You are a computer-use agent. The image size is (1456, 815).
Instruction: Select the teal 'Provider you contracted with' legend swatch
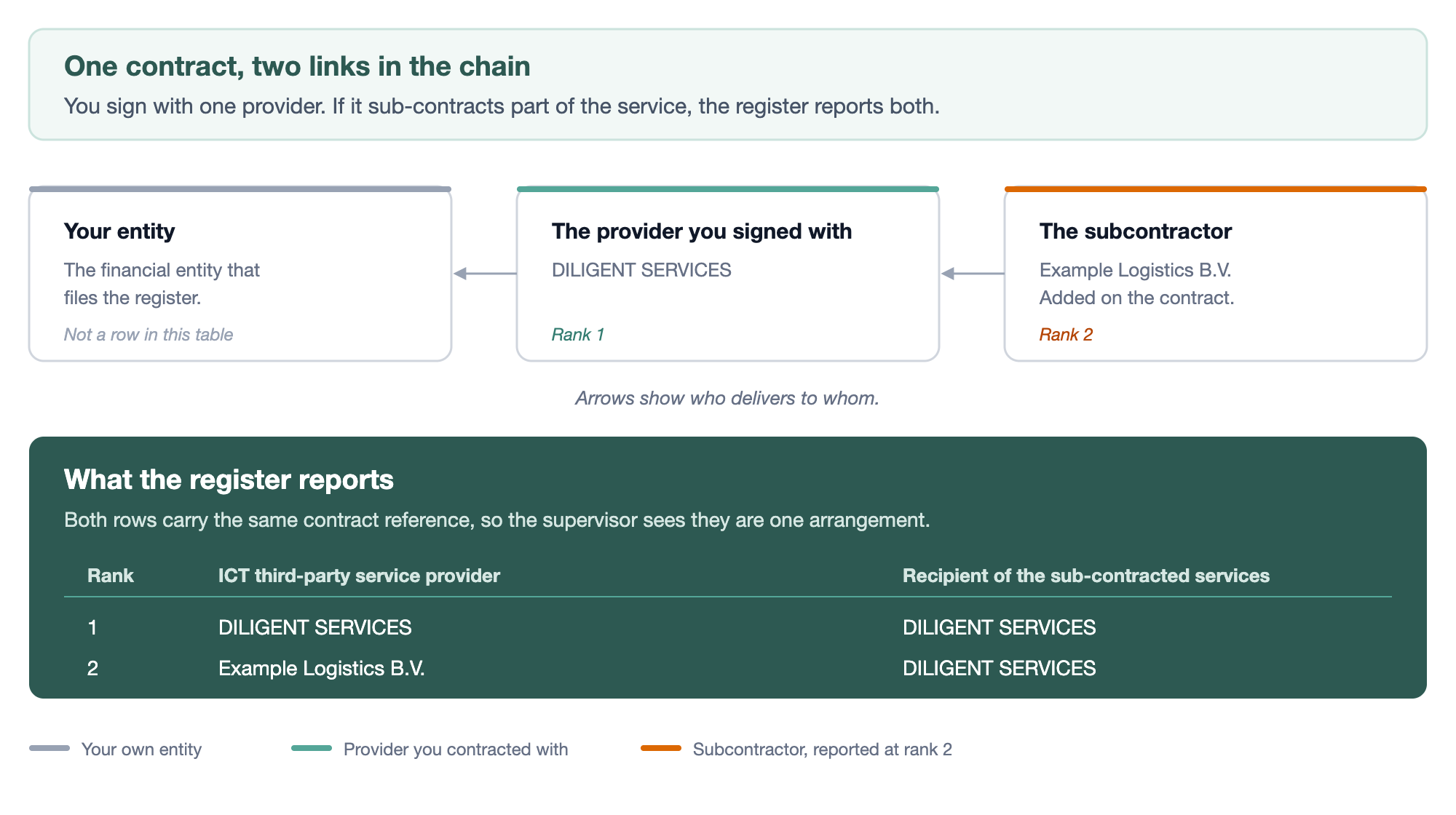click(312, 748)
